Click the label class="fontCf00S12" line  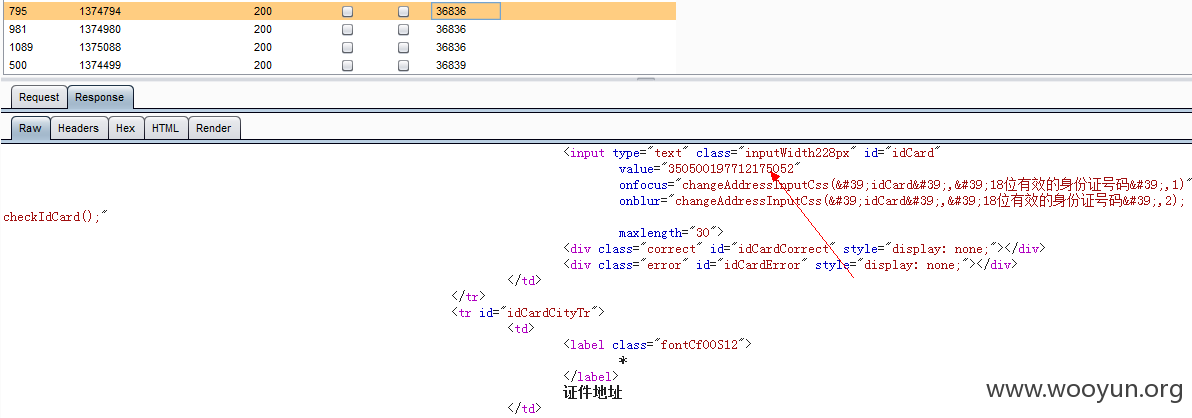point(657,344)
